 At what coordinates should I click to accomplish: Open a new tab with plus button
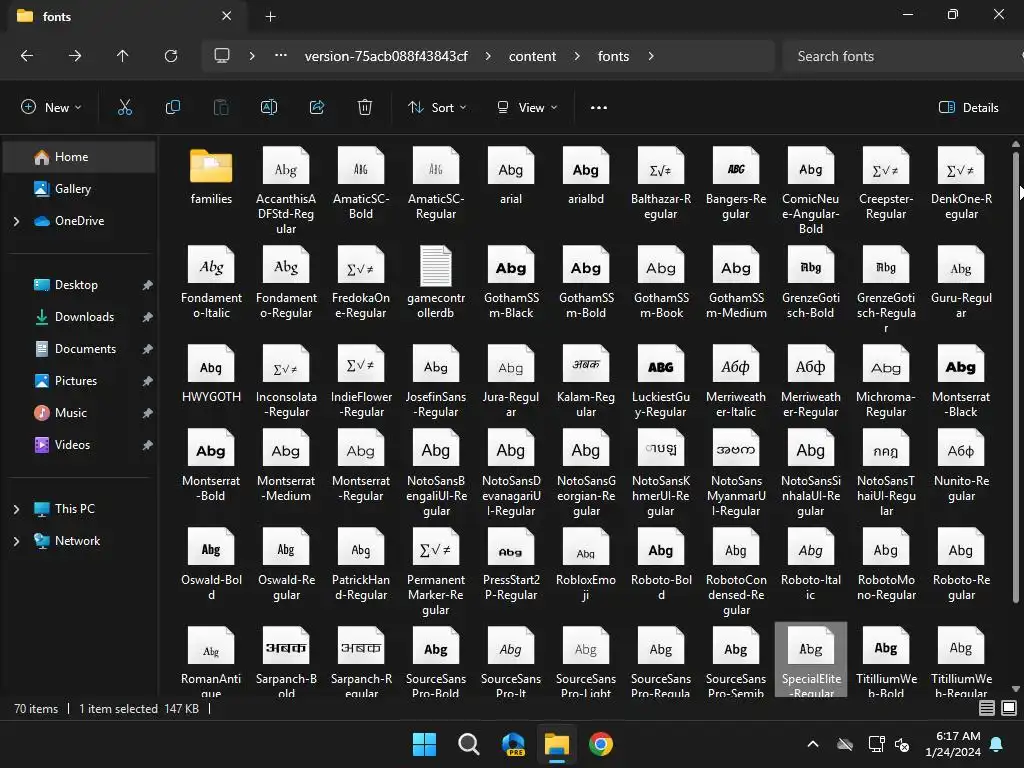pos(270,17)
